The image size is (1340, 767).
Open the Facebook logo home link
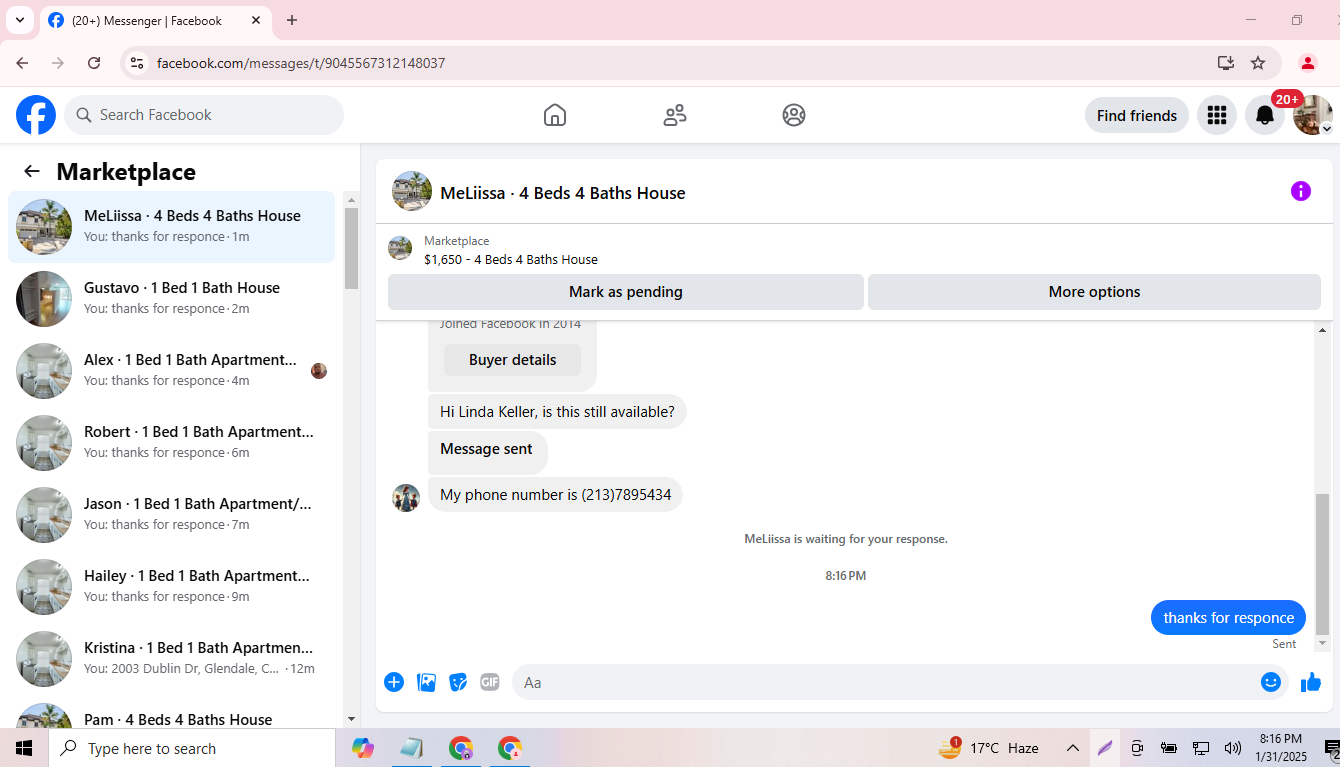click(36, 115)
